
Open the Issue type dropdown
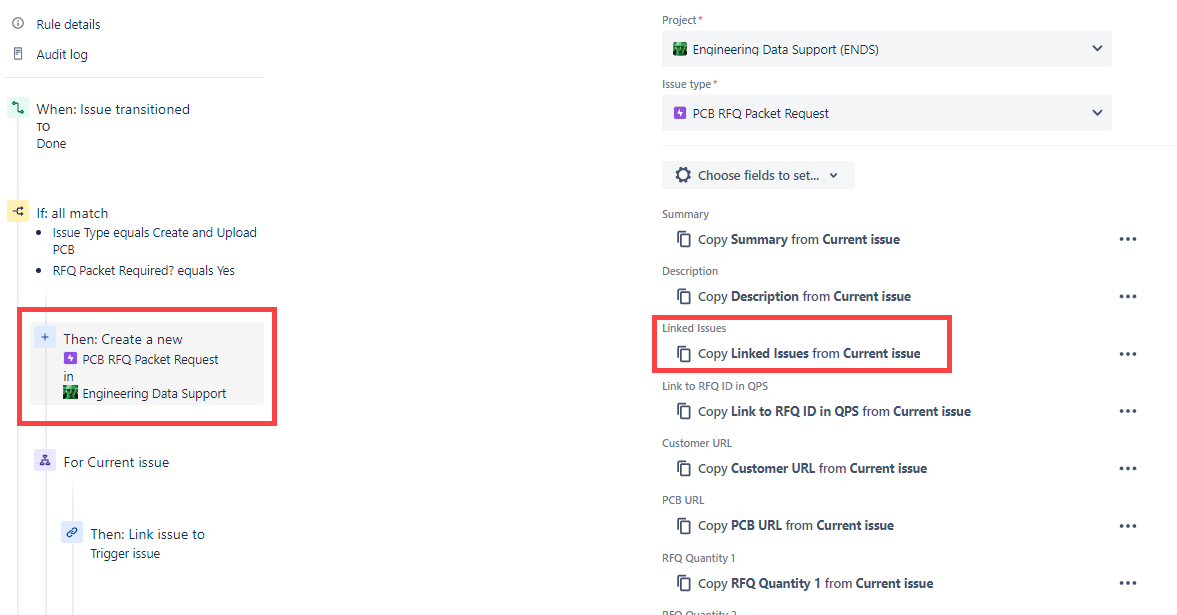point(887,113)
